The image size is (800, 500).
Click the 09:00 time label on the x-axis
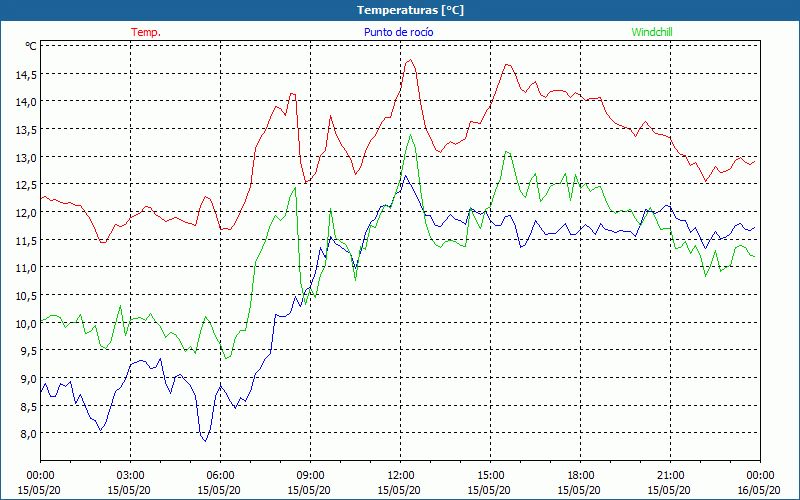(x=310, y=476)
